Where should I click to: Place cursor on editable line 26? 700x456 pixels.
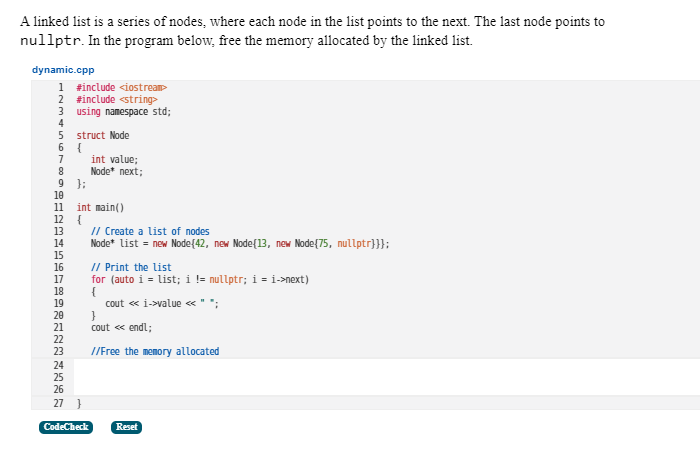click(x=387, y=389)
